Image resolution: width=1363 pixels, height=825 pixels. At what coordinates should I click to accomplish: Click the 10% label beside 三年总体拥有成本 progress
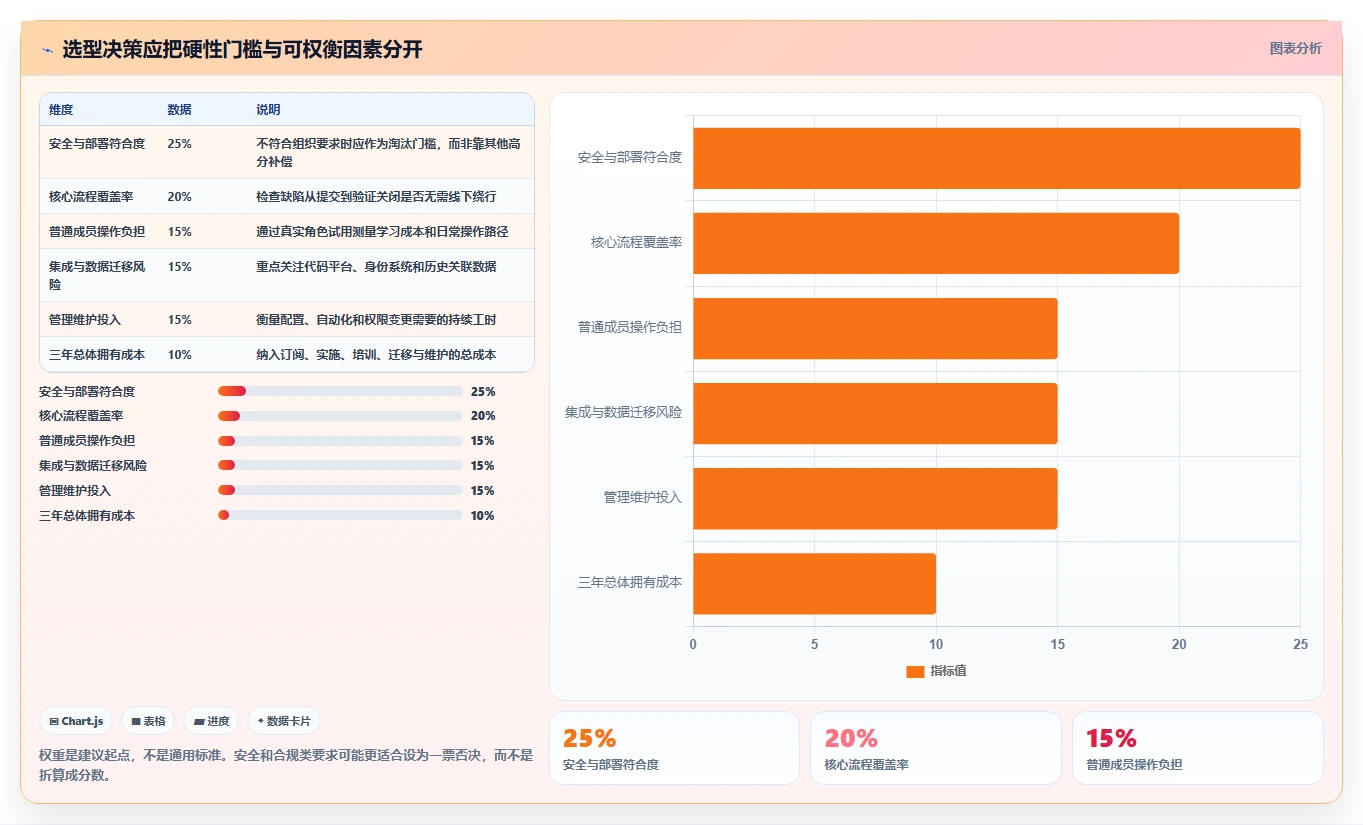pyautogui.click(x=483, y=516)
